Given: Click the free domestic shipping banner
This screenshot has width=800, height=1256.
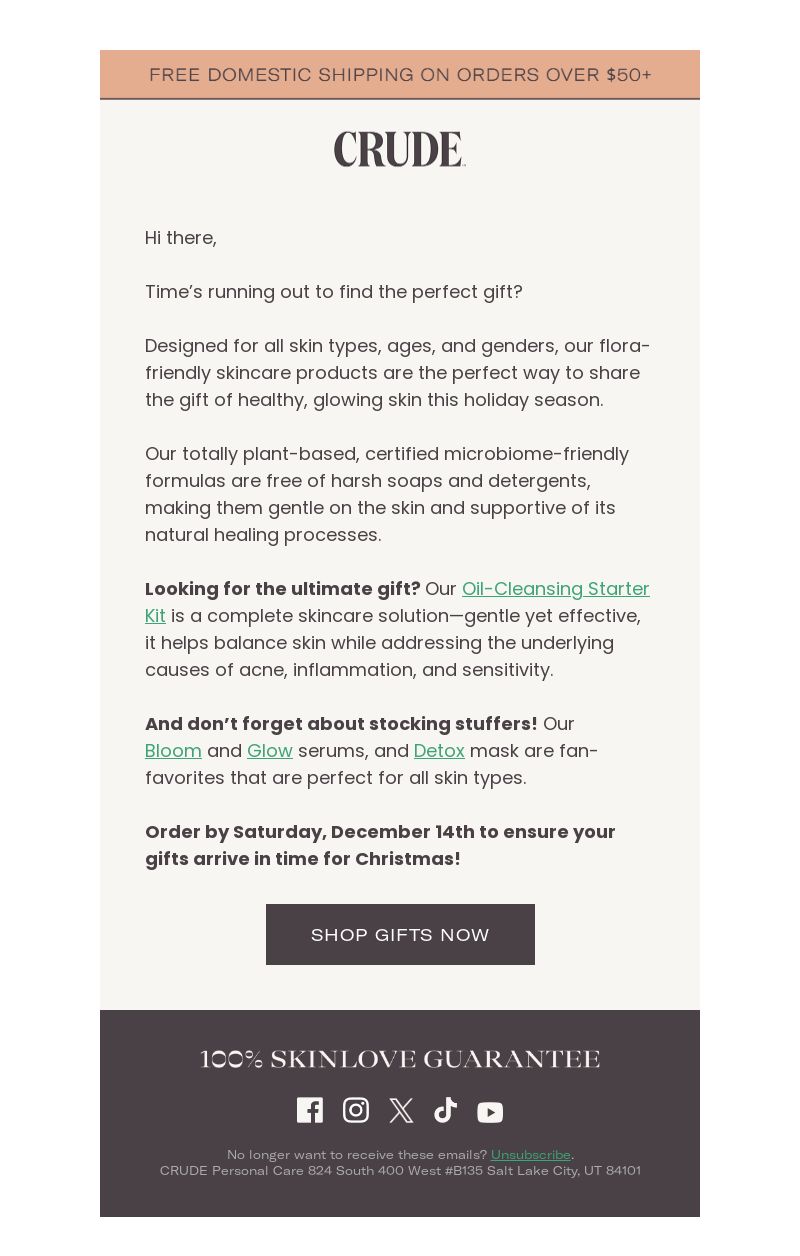Looking at the screenshot, I should click(x=400, y=75).
